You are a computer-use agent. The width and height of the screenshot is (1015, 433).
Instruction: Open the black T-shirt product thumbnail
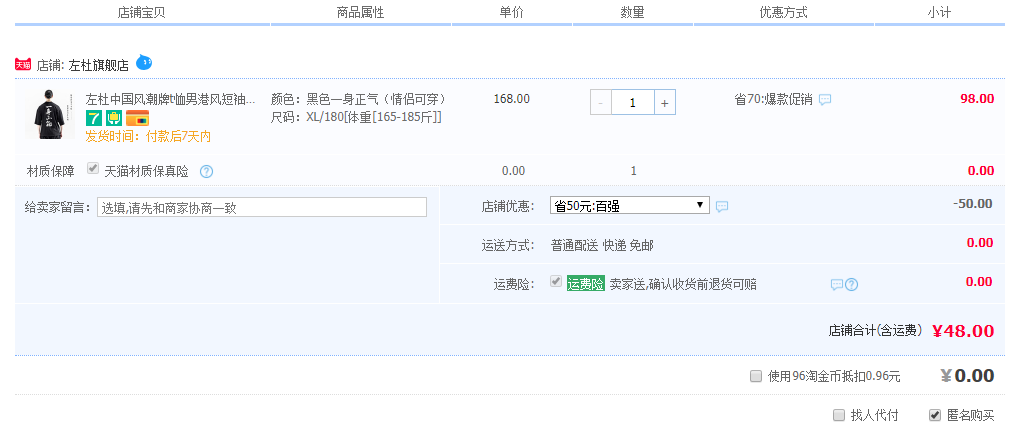coord(49,114)
